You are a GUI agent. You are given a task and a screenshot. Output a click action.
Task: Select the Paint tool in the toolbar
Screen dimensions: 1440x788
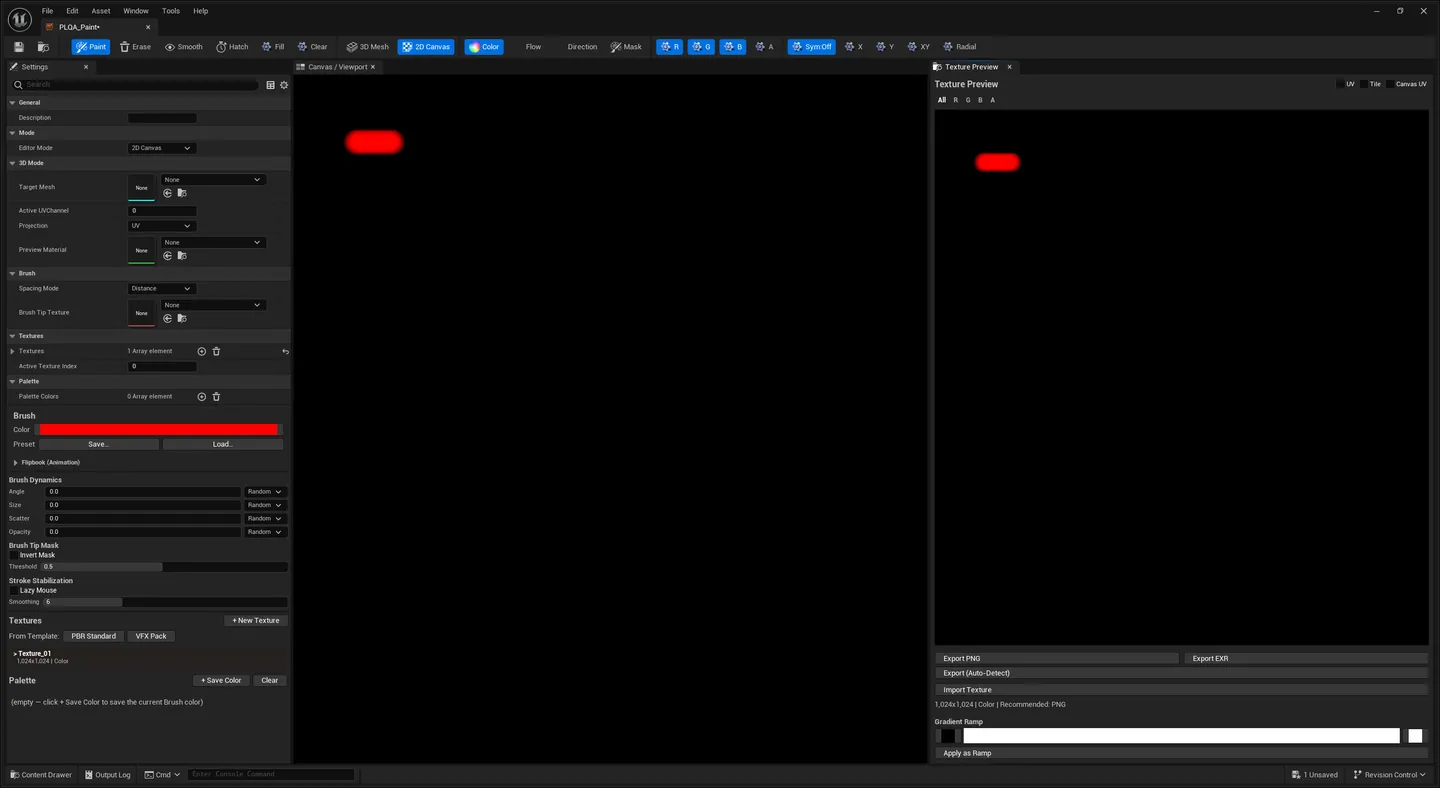[x=91, y=47]
